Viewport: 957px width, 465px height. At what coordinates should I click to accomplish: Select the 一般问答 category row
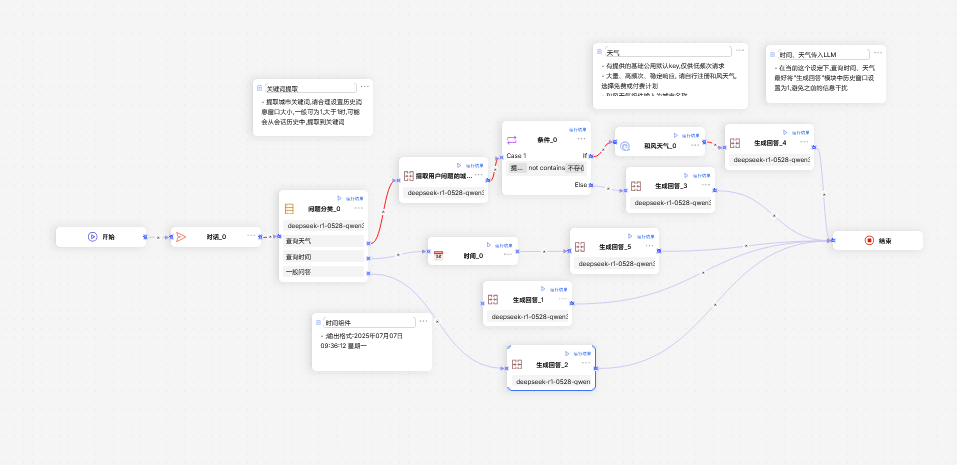[x=322, y=271]
